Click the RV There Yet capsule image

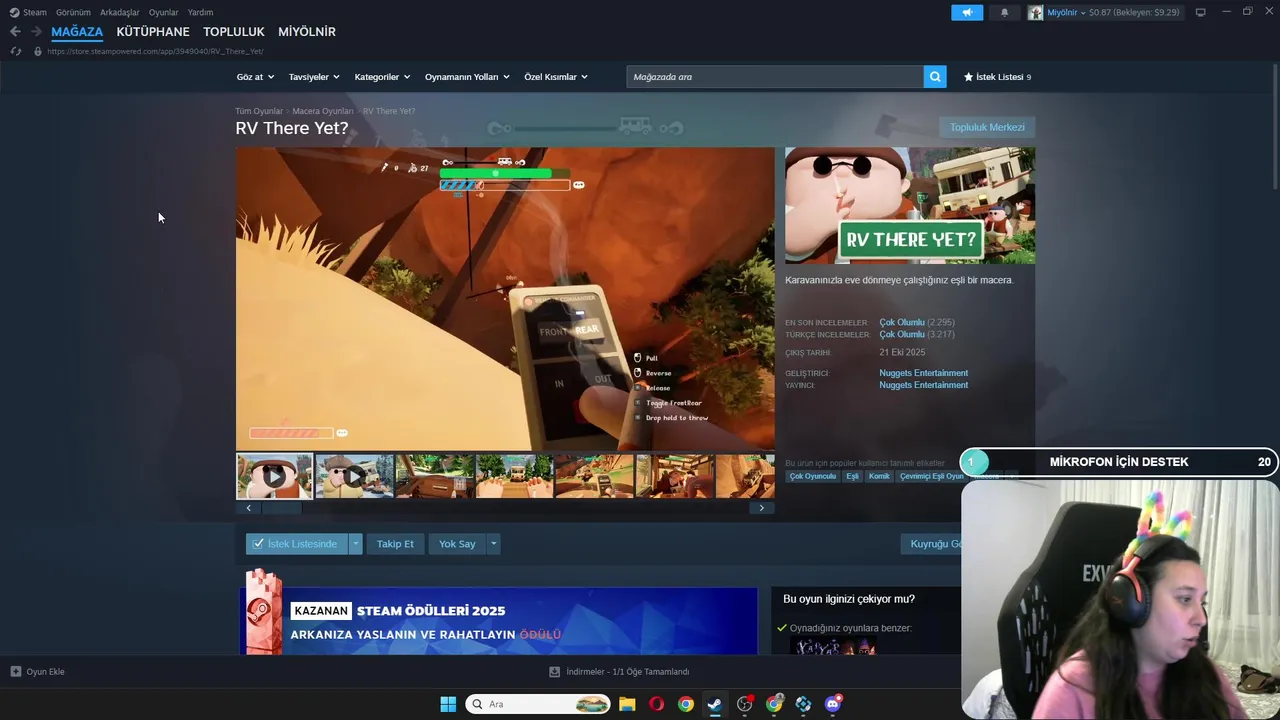pyautogui.click(x=910, y=206)
